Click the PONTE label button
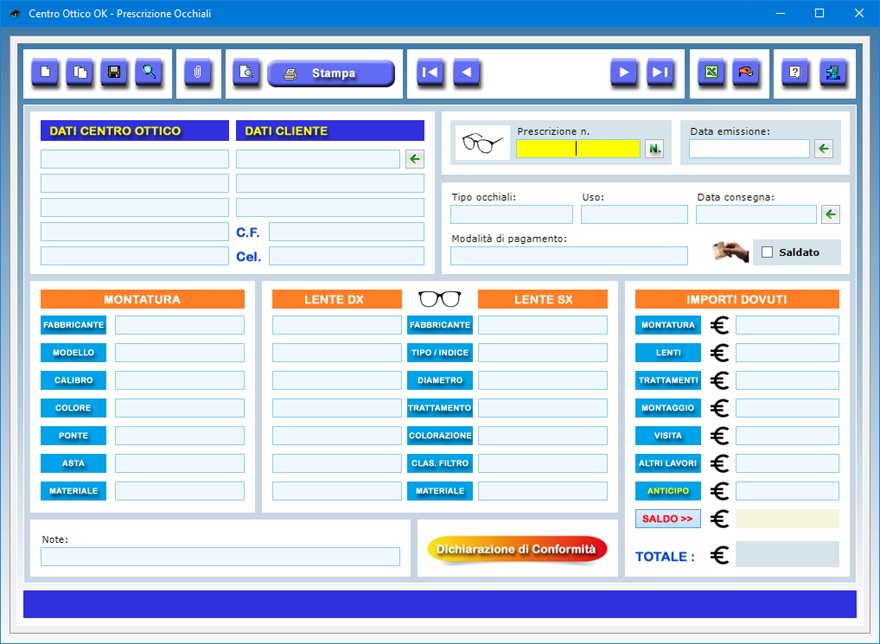Viewport: 880px width, 644px height. click(x=74, y=436)
